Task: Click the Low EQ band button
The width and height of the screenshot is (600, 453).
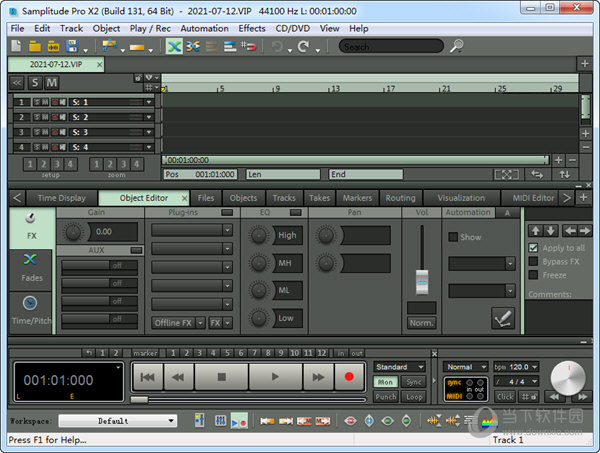Action: tap(286, 318)
